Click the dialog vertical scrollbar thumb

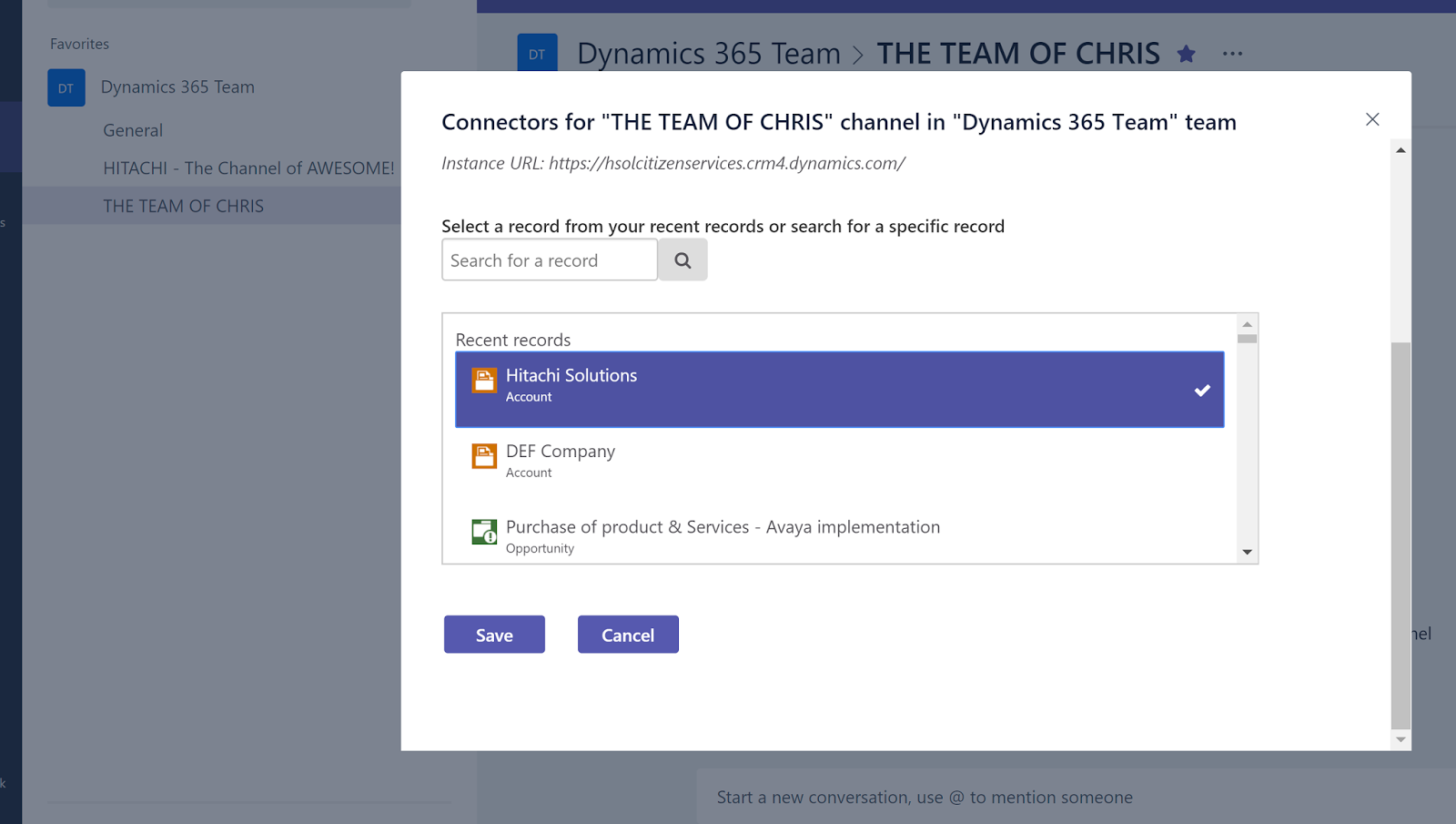1401,536
